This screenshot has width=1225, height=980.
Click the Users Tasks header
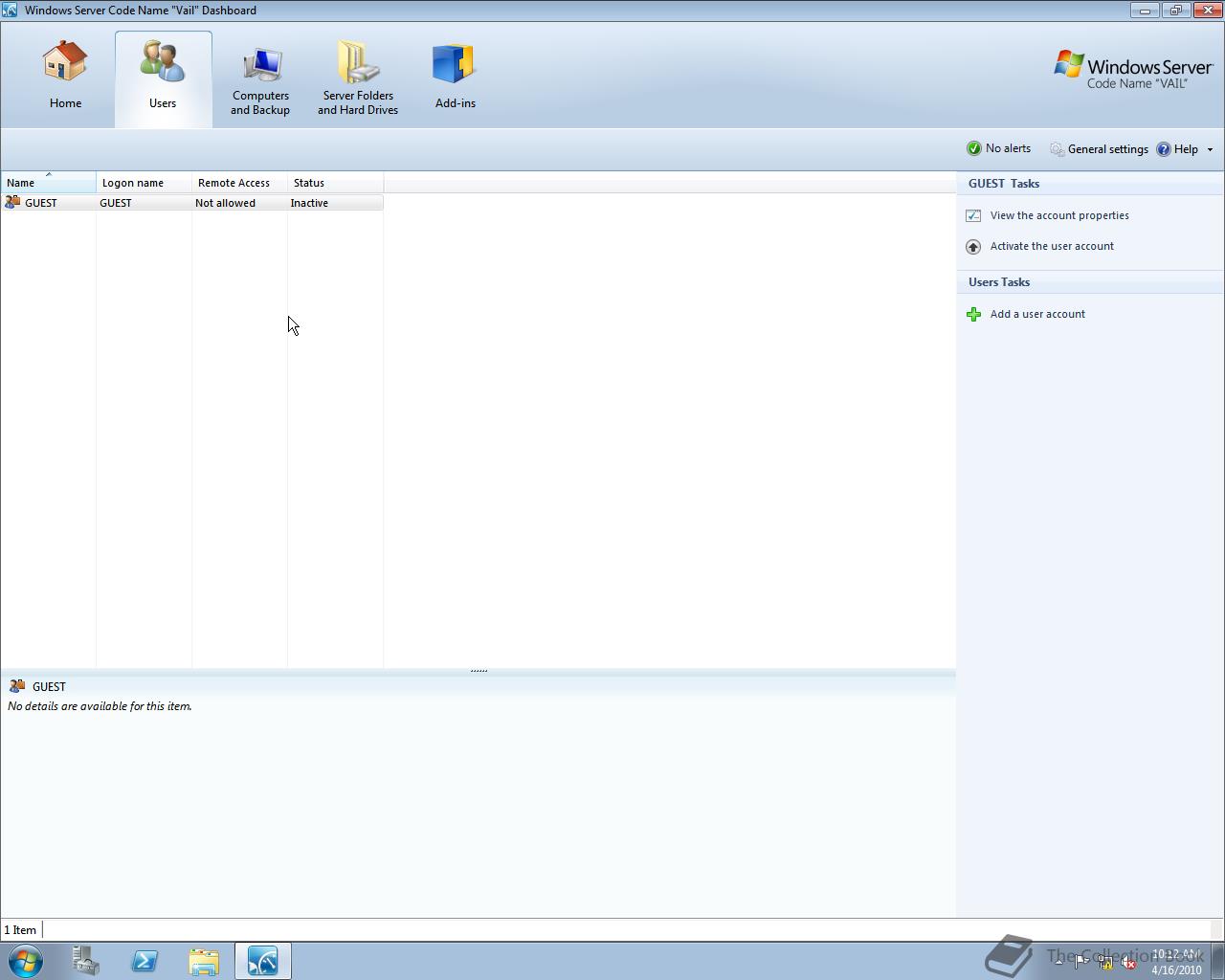999,282
